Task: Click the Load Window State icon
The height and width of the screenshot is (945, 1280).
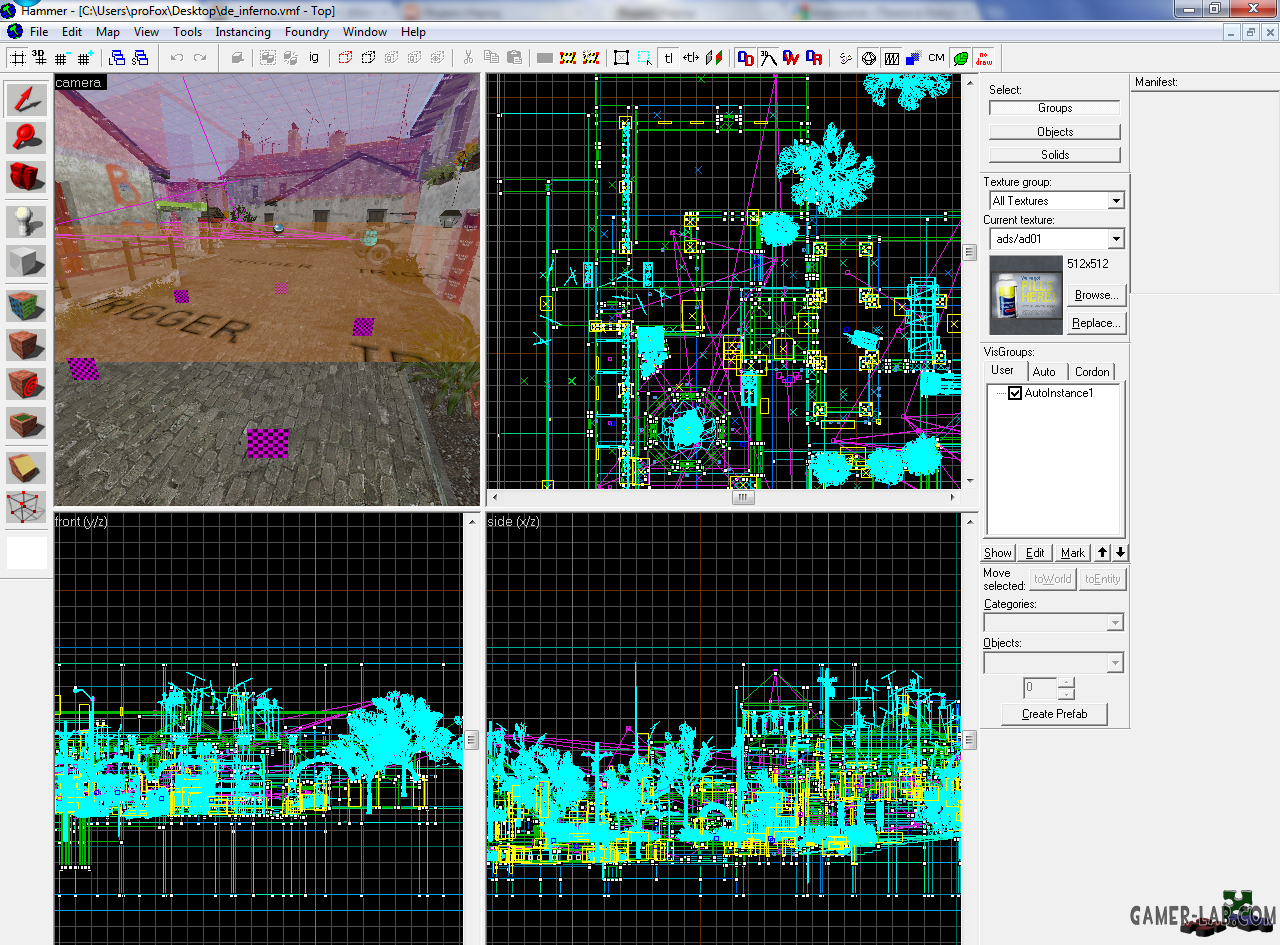Action: pos(116,58)
